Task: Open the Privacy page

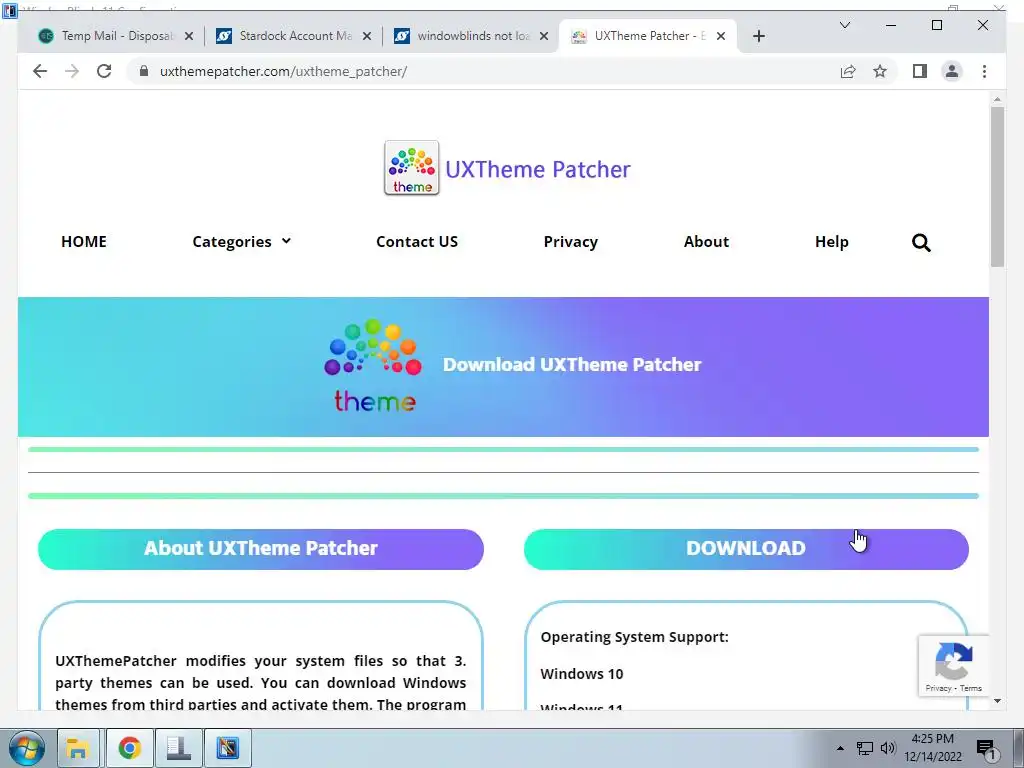Action: click(571, 242)
